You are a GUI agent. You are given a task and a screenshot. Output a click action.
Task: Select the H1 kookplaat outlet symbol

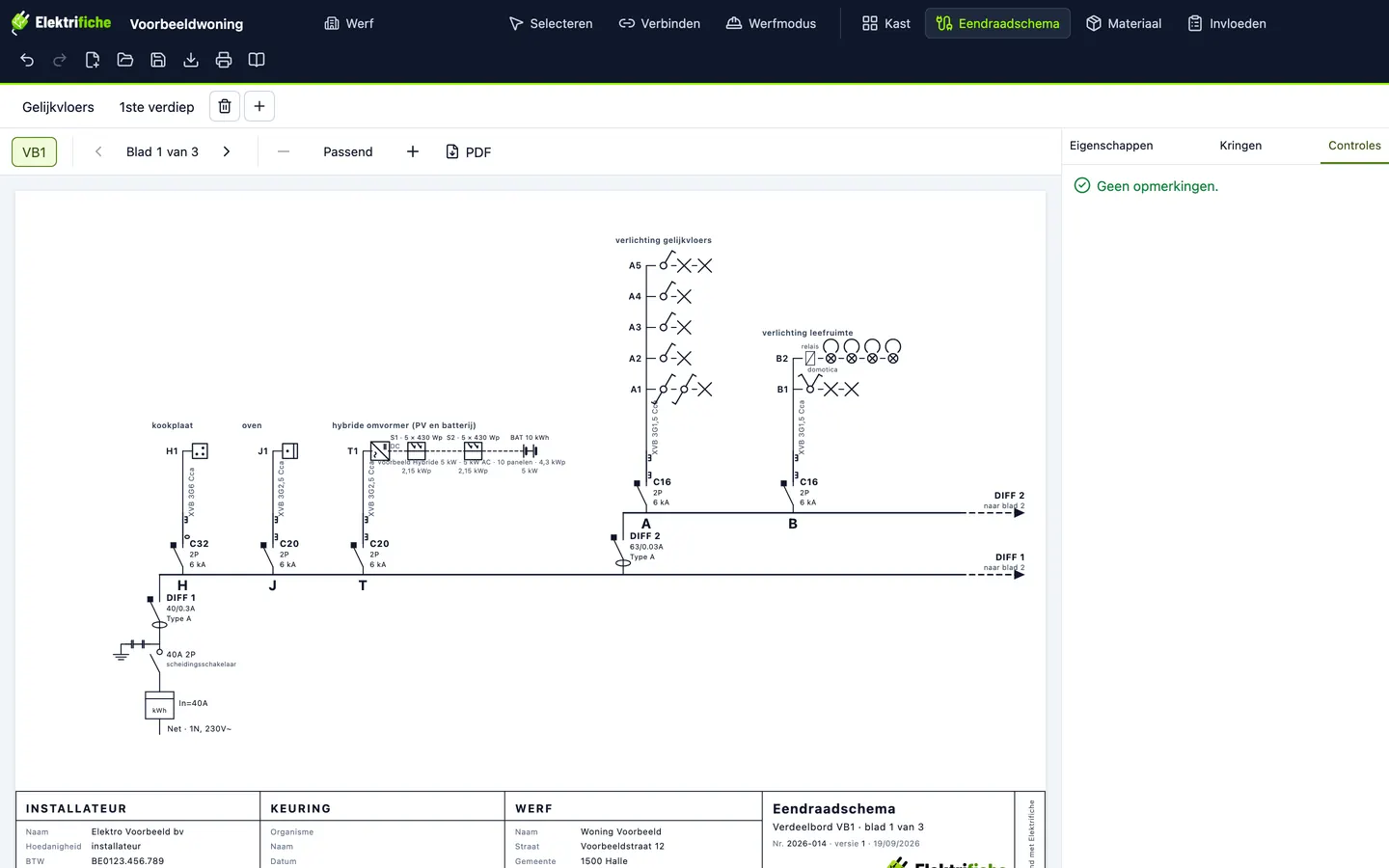[x=200, y=450]
